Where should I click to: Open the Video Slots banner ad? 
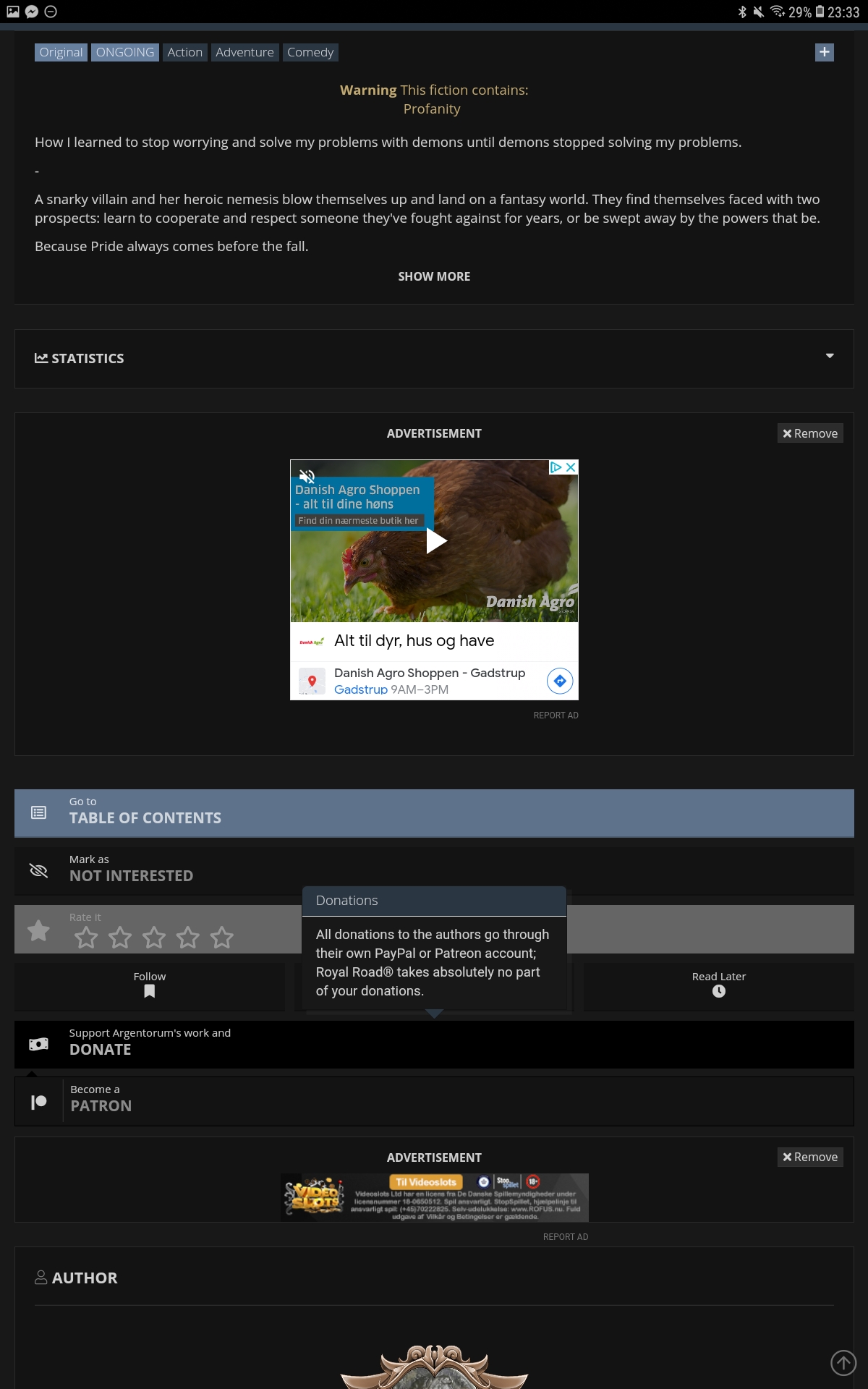click(x=434, y=1197)
